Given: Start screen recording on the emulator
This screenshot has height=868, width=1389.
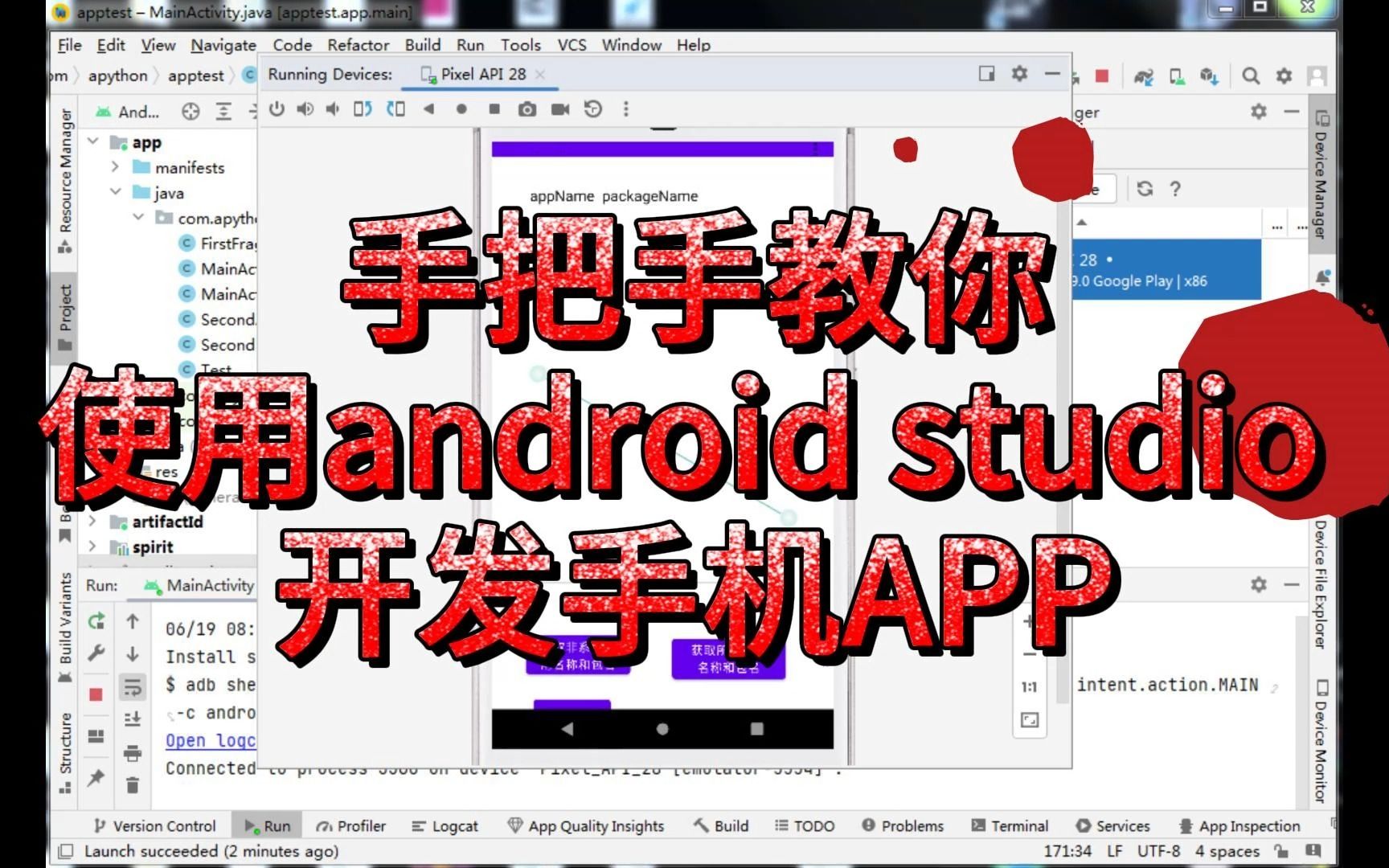Looking at the screenshot, I should 560,108.
